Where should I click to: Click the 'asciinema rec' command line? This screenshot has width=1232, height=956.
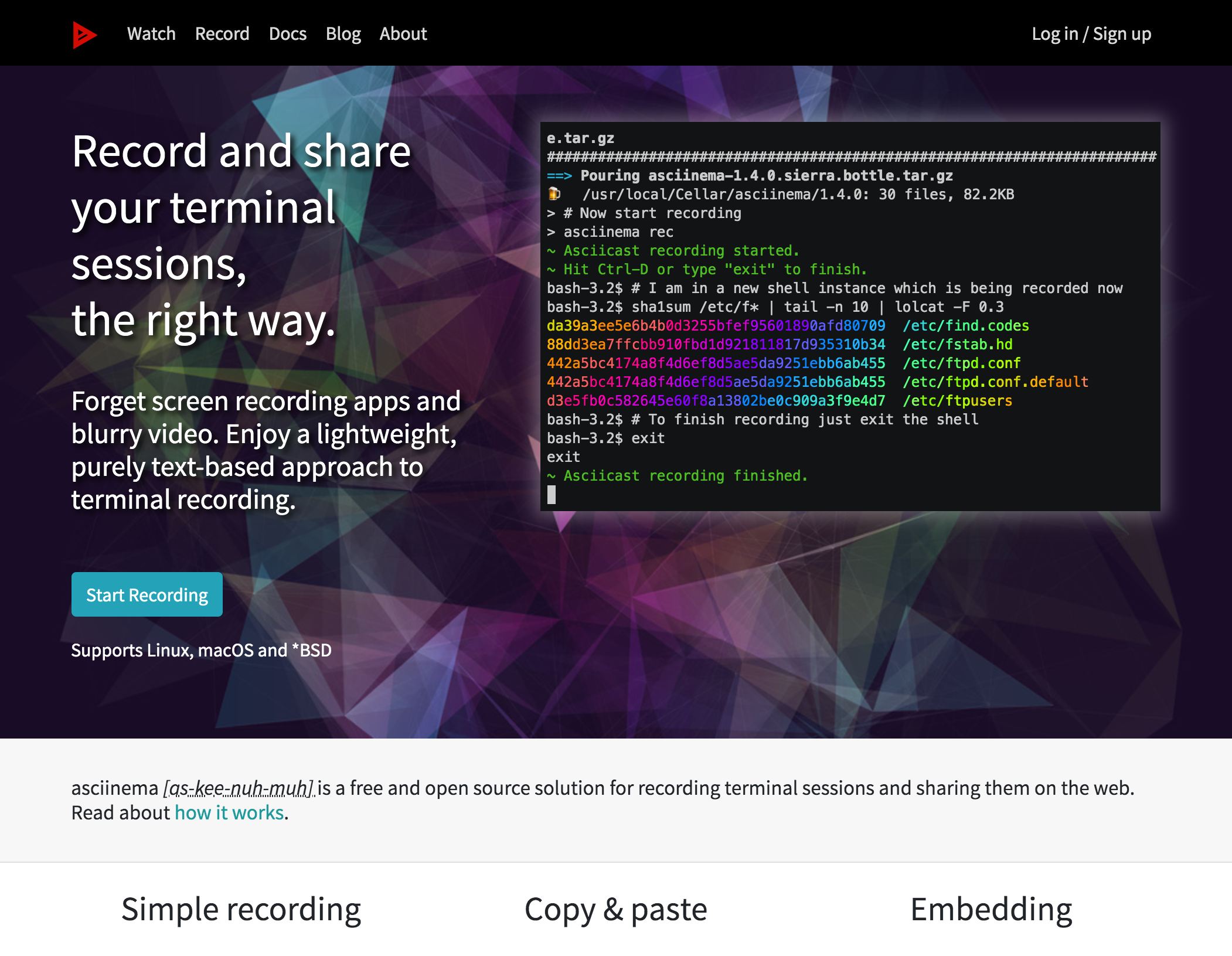click(618, 232)
